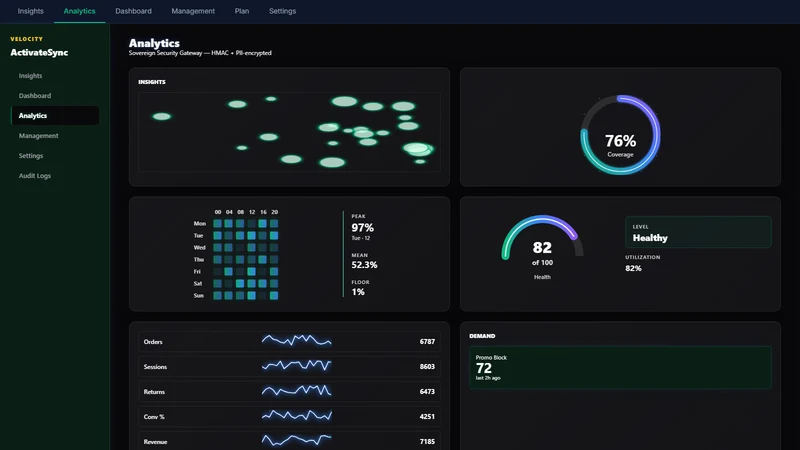The height and width of the screenshot is (450, 800).
Task: Click the INSIGHTS panel heading
Action: click(152, 82)
